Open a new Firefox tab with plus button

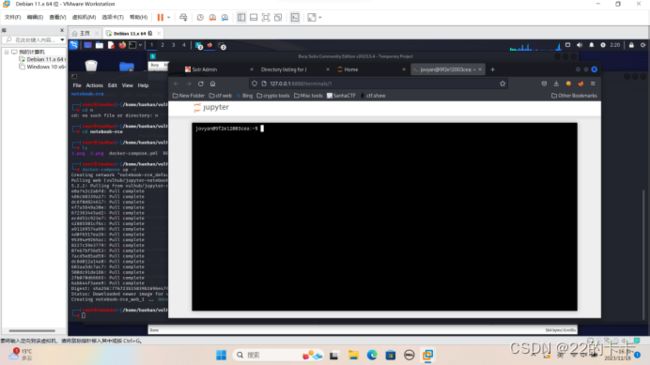(492, 70)
